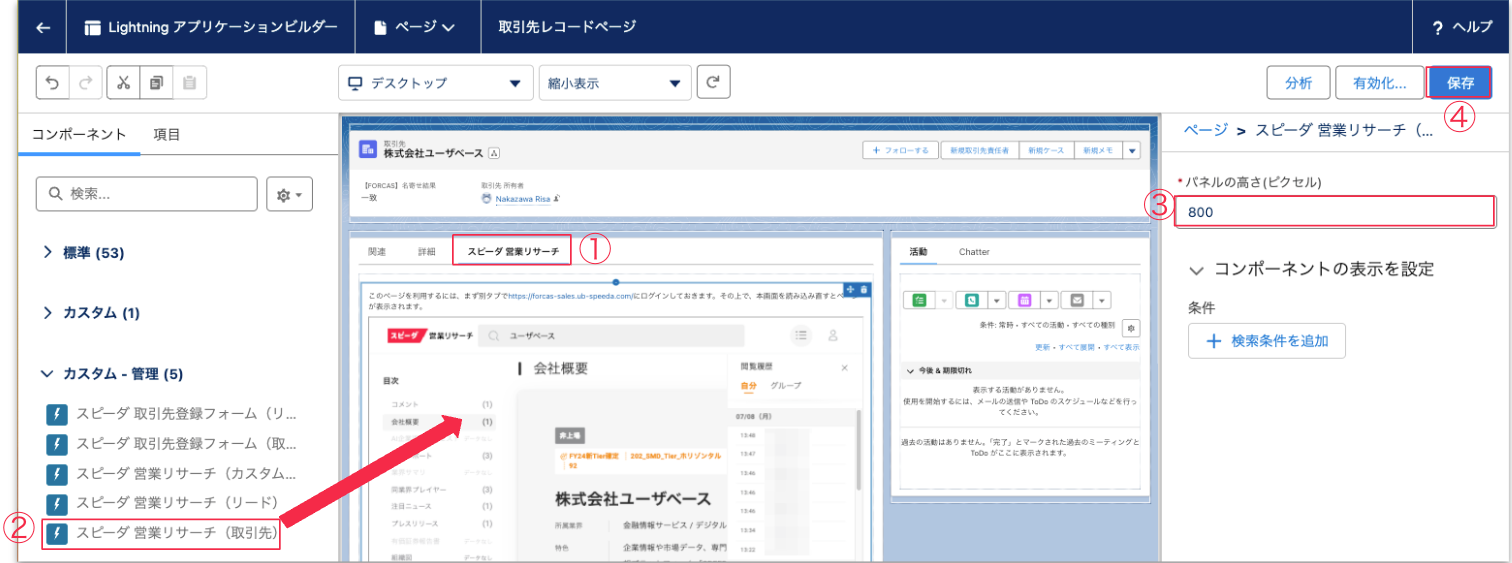Click the refresh canvas icon

(x=713, y=83)
